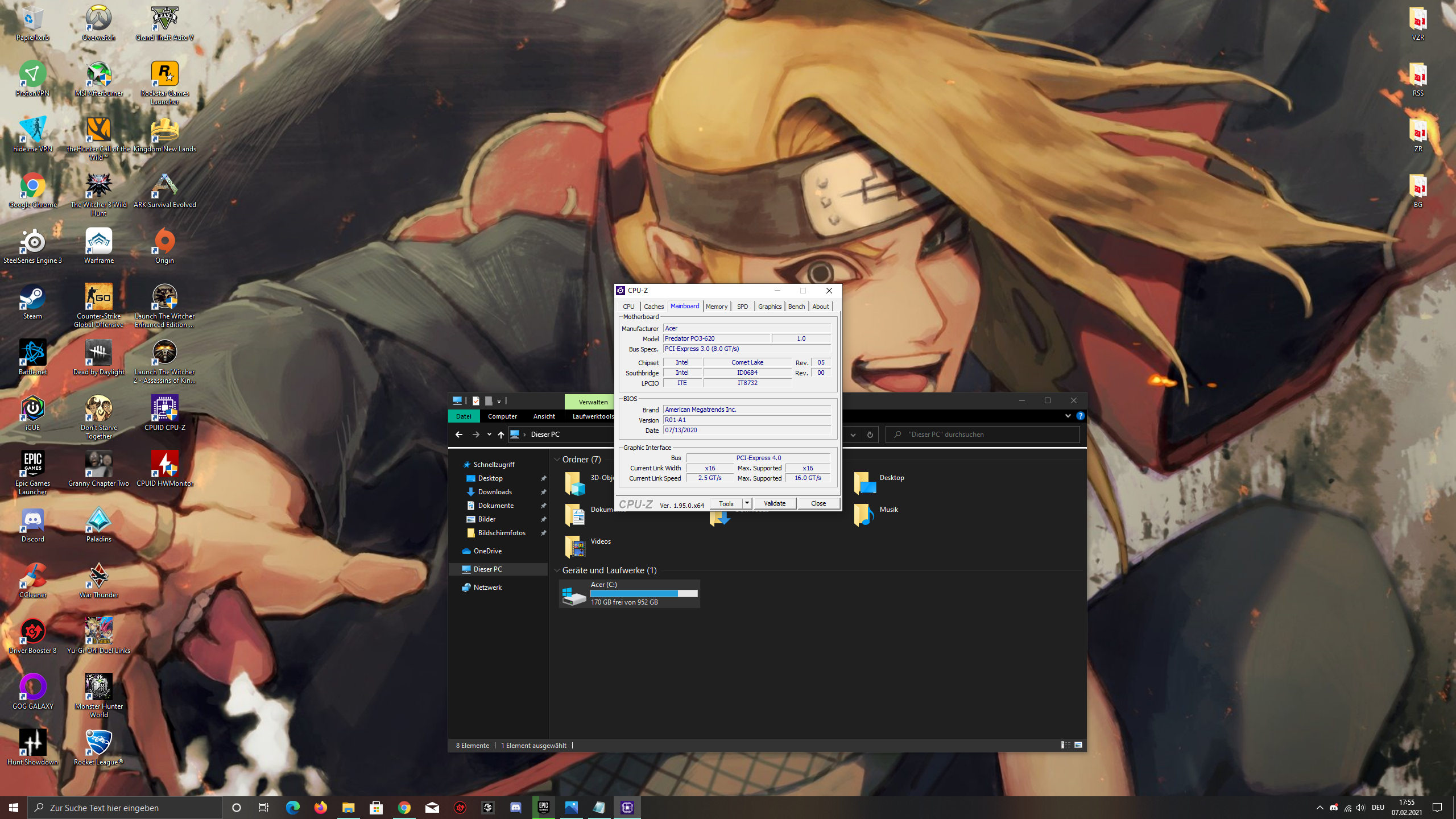Viewport: 1456px width, 819px height.
Task: Click the Epic Games taskbar icon
Action: [x=543, y=807]
